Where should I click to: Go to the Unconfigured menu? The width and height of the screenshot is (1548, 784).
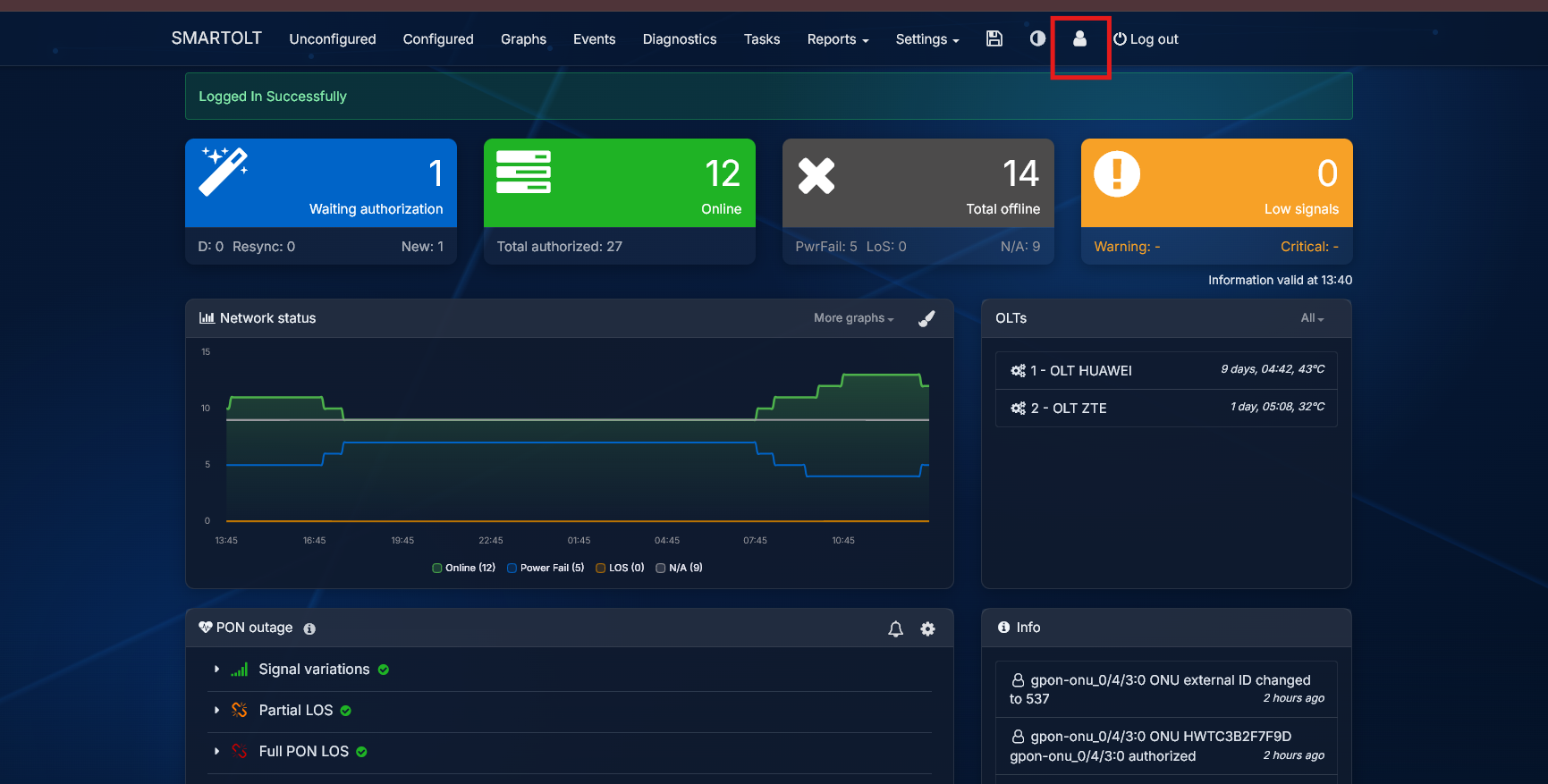333,39
